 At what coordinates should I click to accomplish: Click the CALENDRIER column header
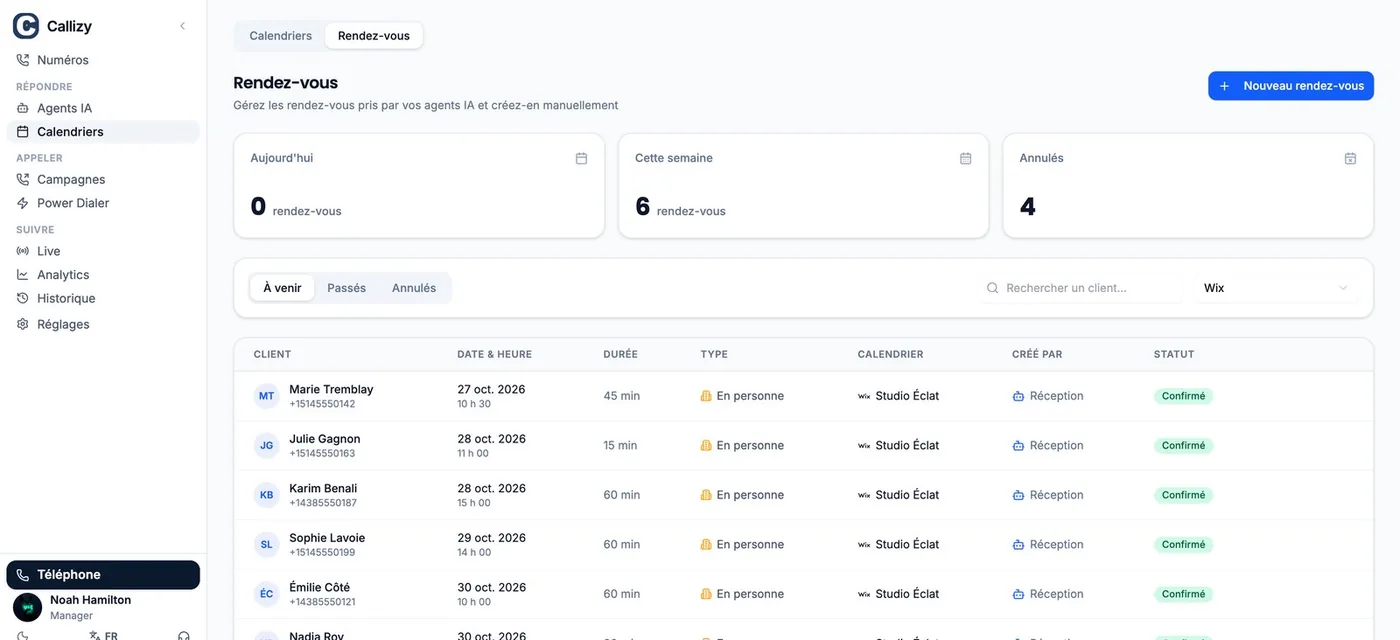pyautogui.click(x=891, y=354)
